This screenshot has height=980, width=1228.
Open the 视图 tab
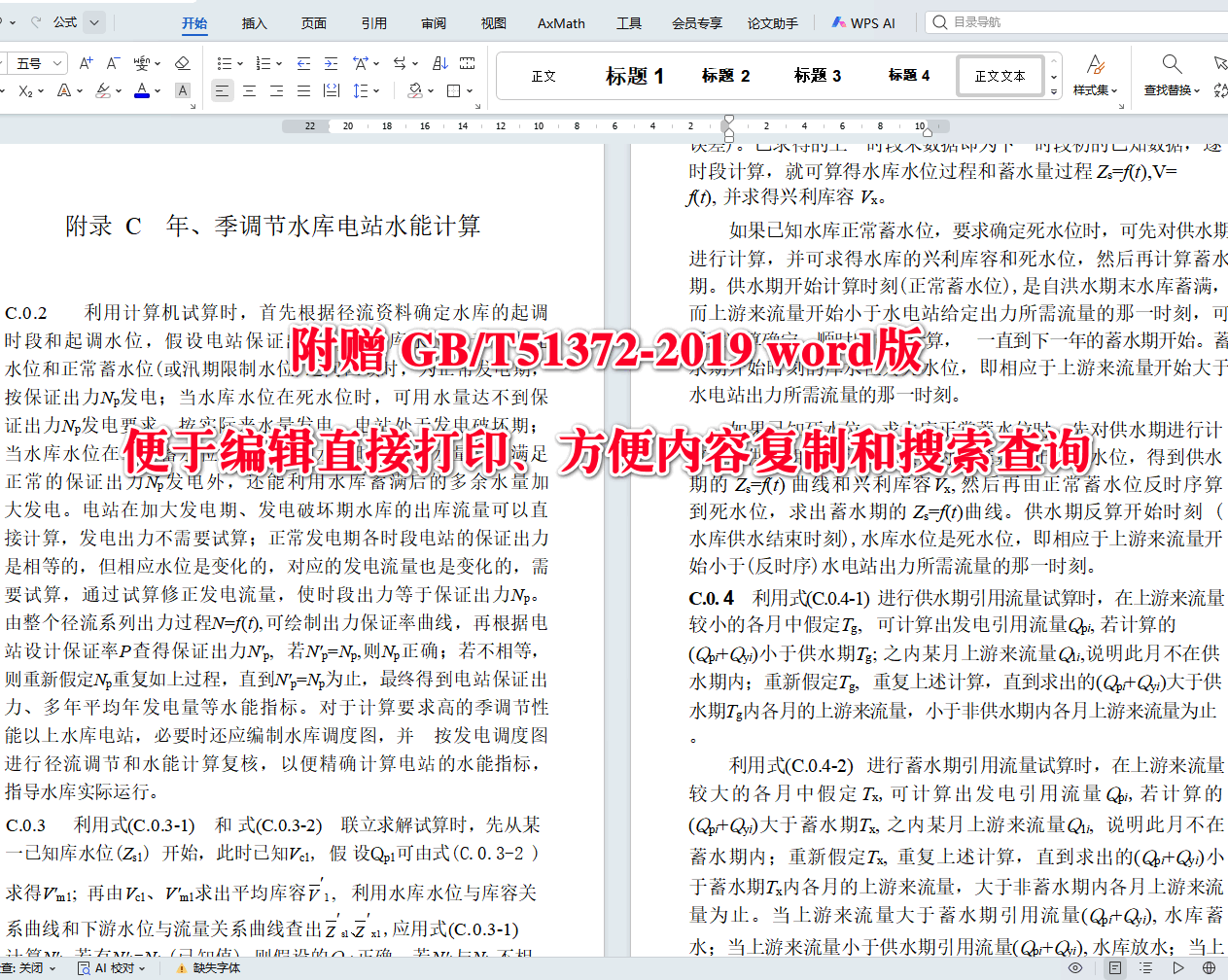[493, 23]
